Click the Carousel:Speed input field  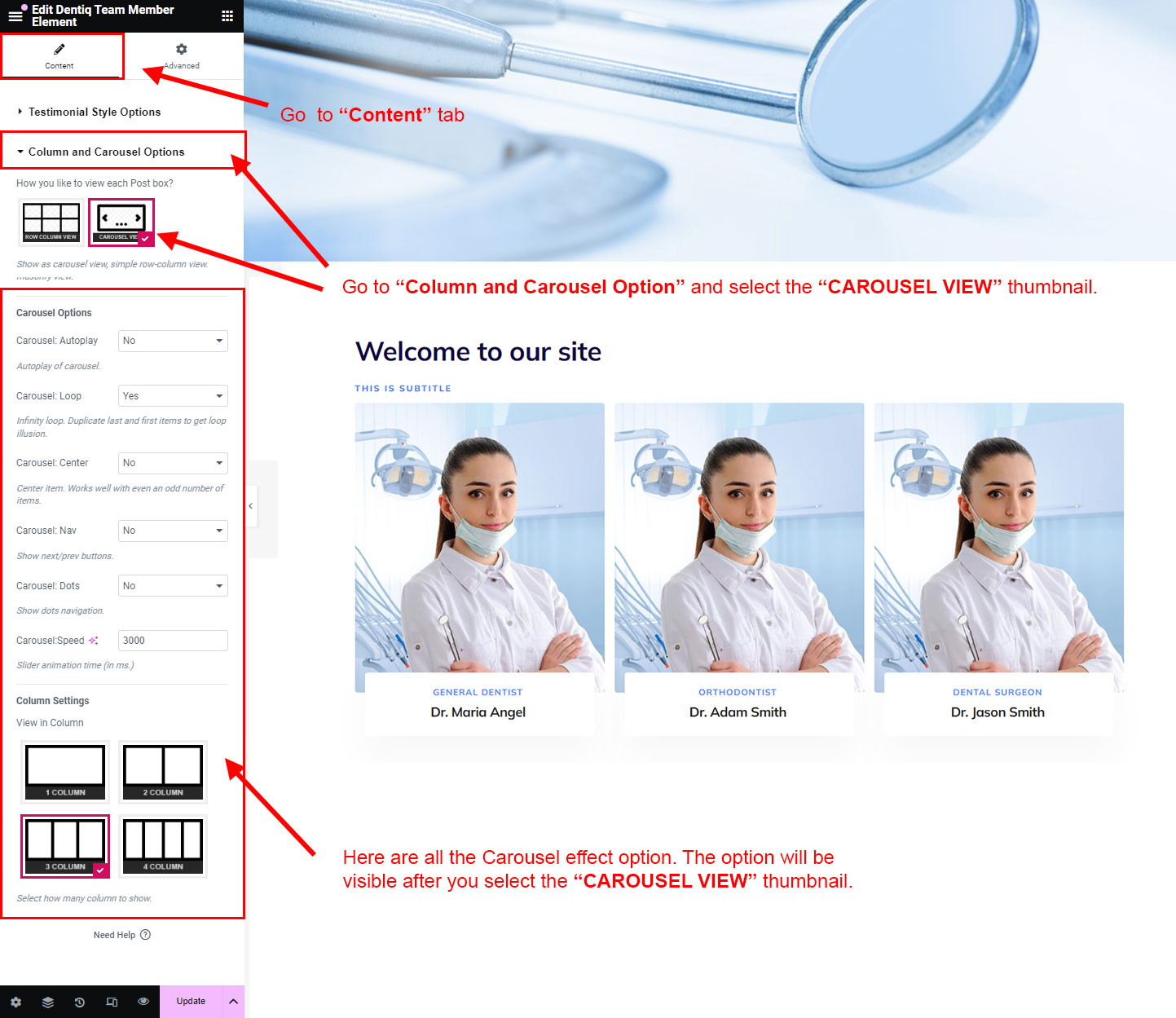(x=173, y=641)
